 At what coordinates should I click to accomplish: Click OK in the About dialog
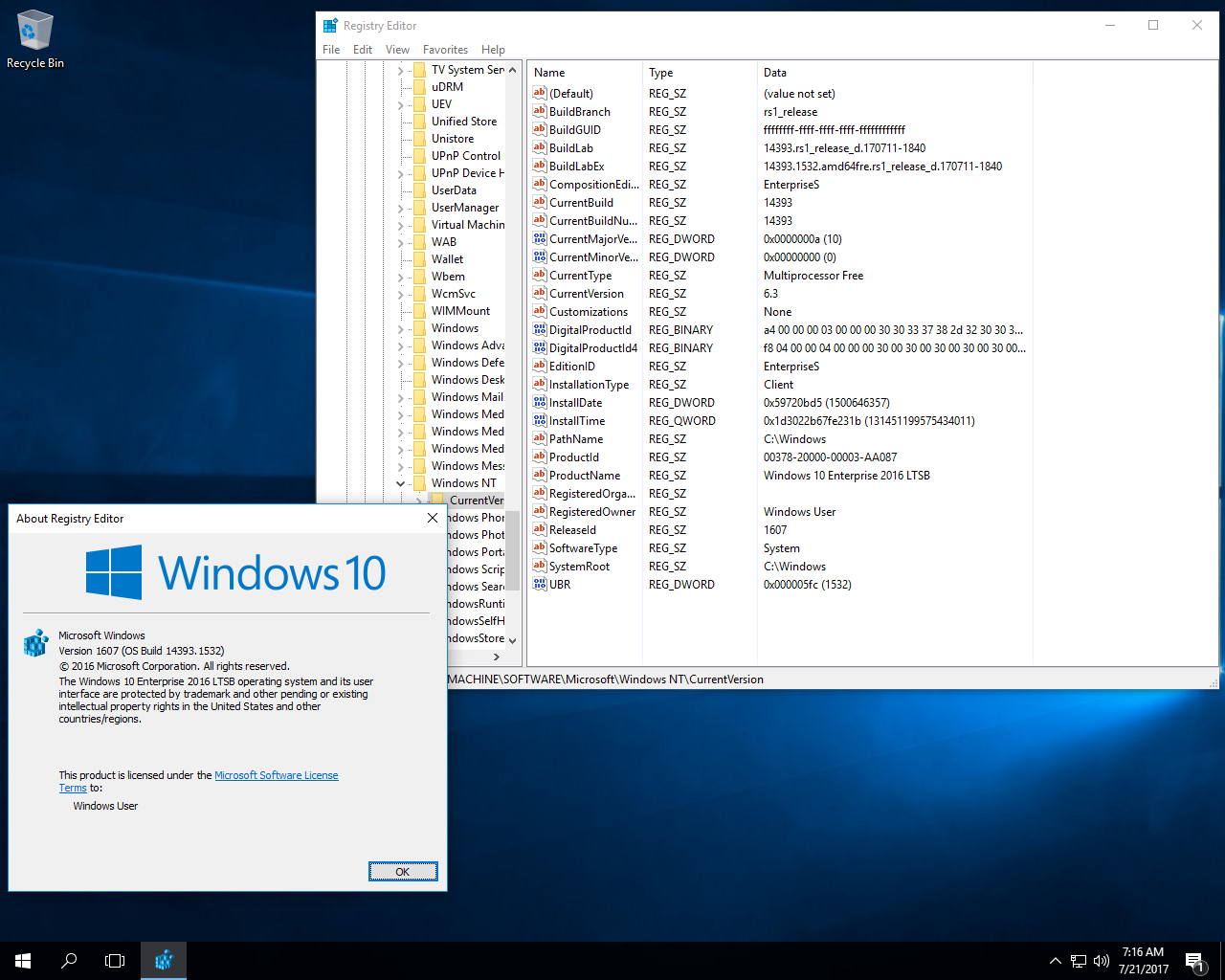(x=403, y=871)
